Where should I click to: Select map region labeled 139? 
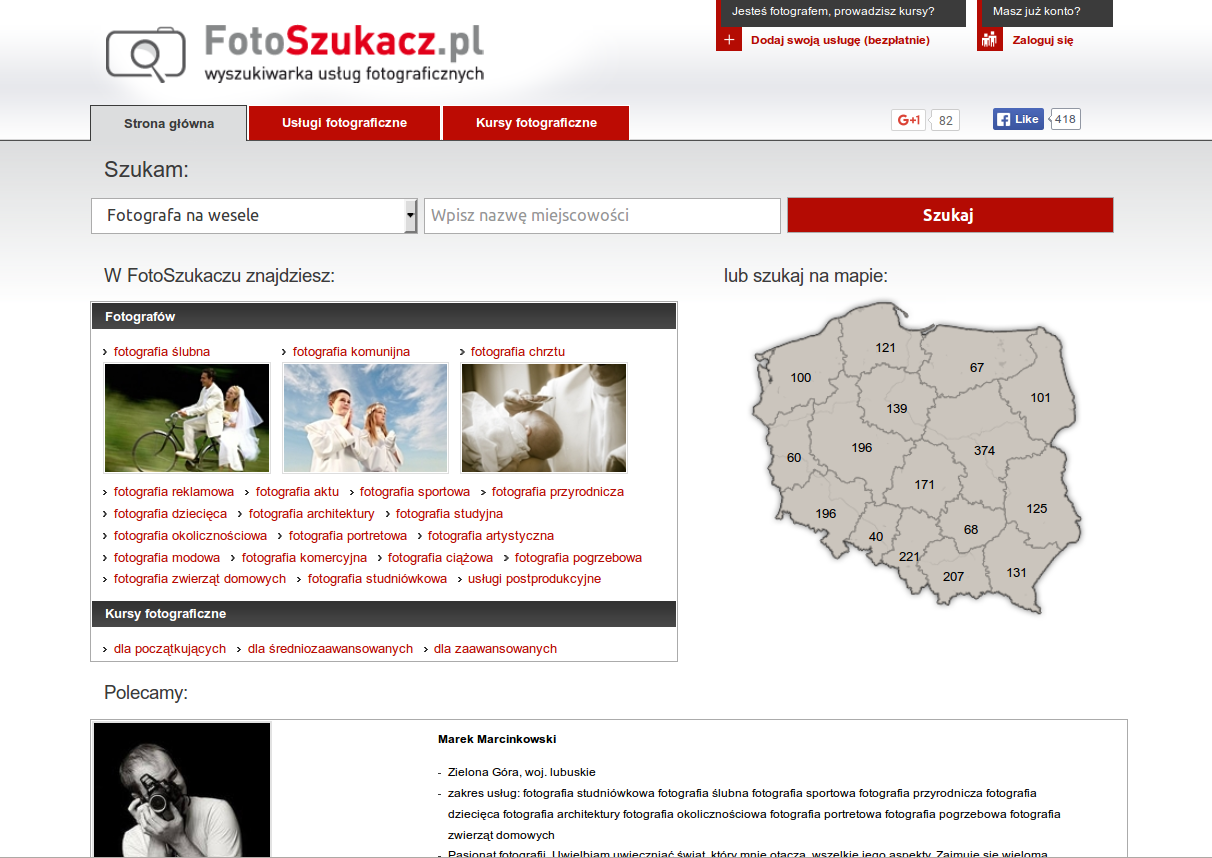click(896, 409)
